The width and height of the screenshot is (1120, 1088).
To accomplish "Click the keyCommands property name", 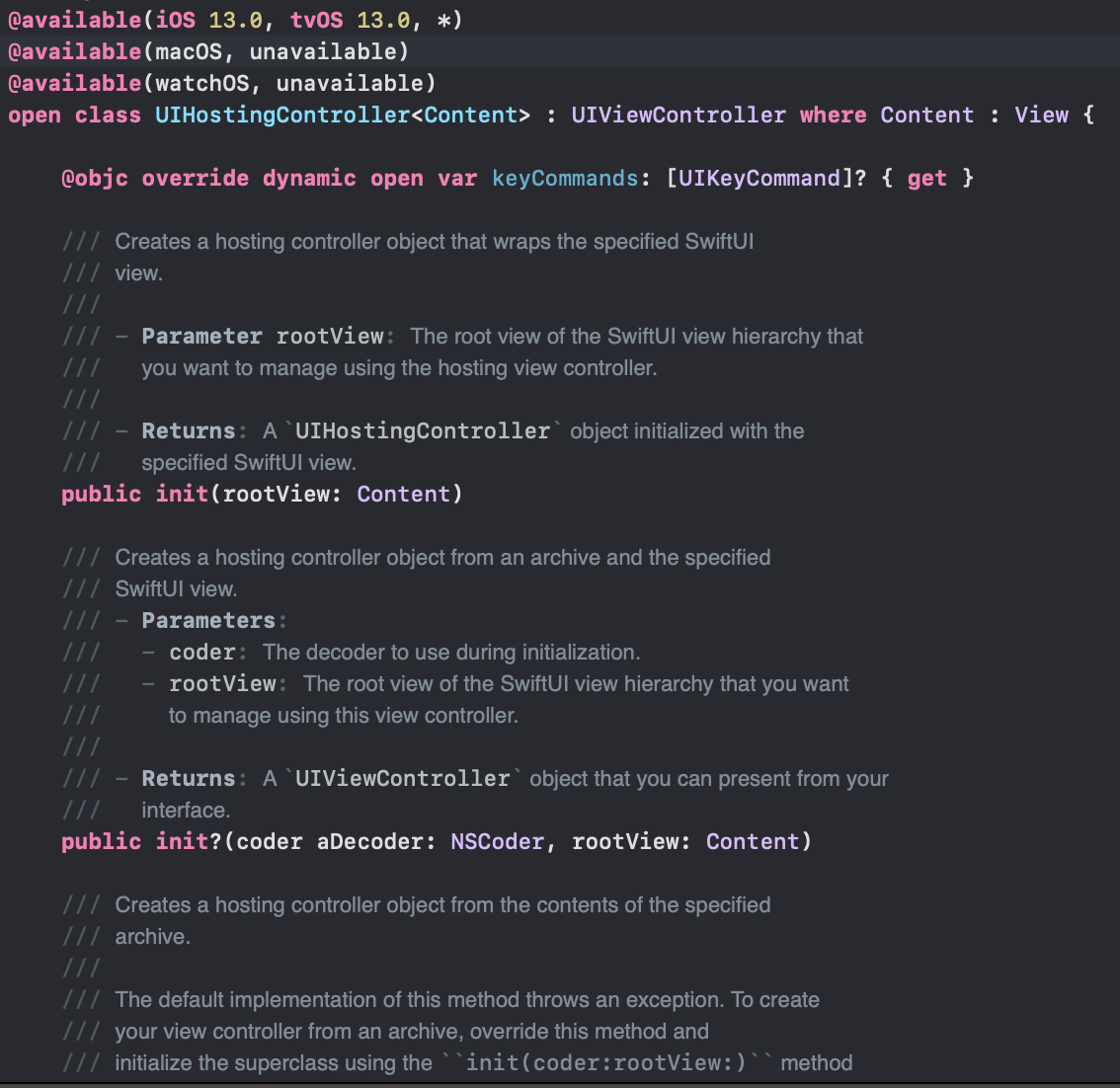I will coord(564,178).
